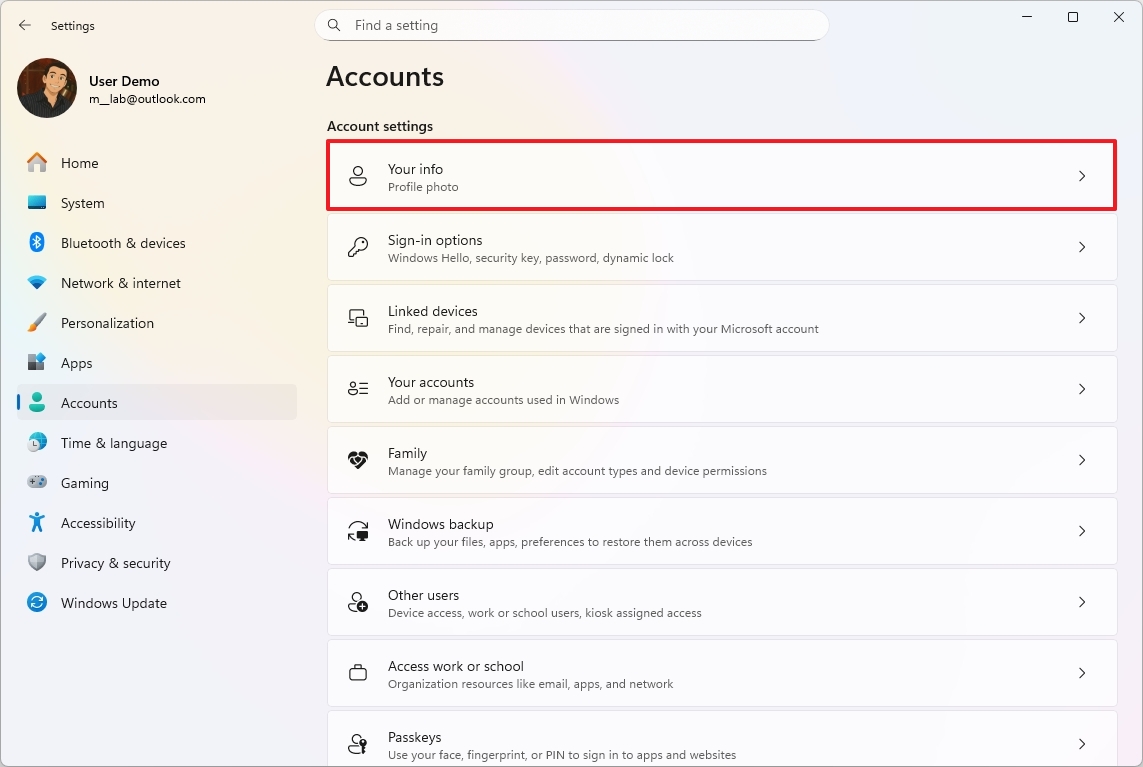Screen dimensions: 1143x767
Task: Click the Gaming controller icon
Action: pos(37,483)
